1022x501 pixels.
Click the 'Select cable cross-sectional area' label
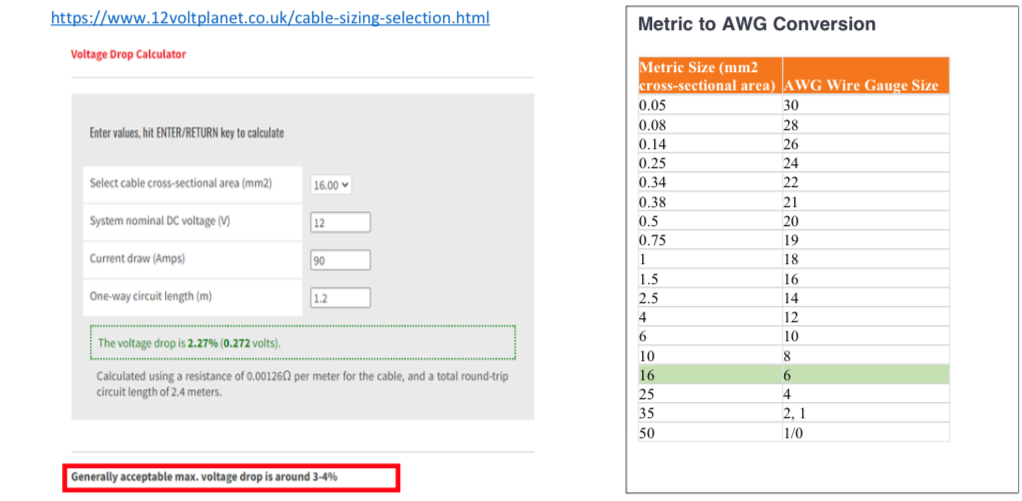(180, 183)
